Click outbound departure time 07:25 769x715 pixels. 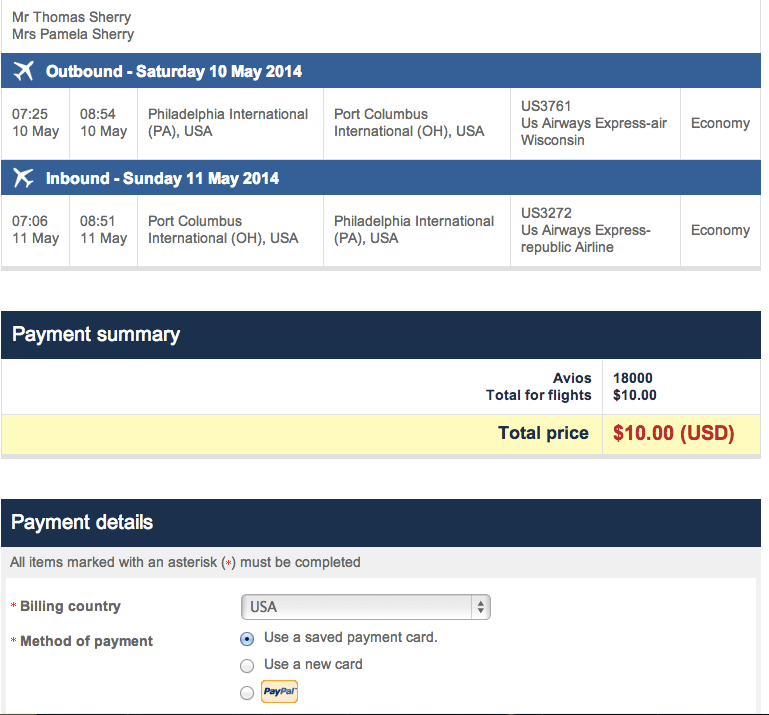pyautogui.click(x=30, y=114)
